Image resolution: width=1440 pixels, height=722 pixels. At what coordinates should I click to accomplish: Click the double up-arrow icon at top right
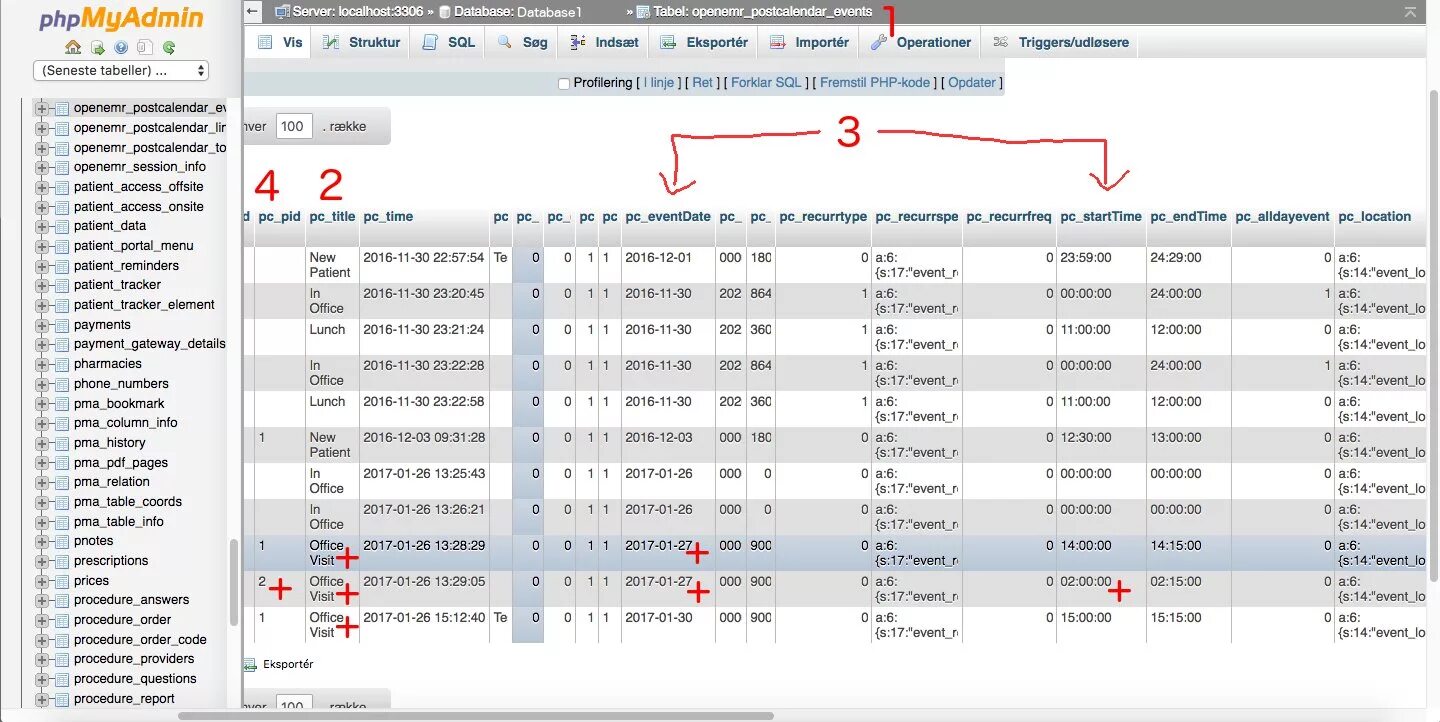1411,12
